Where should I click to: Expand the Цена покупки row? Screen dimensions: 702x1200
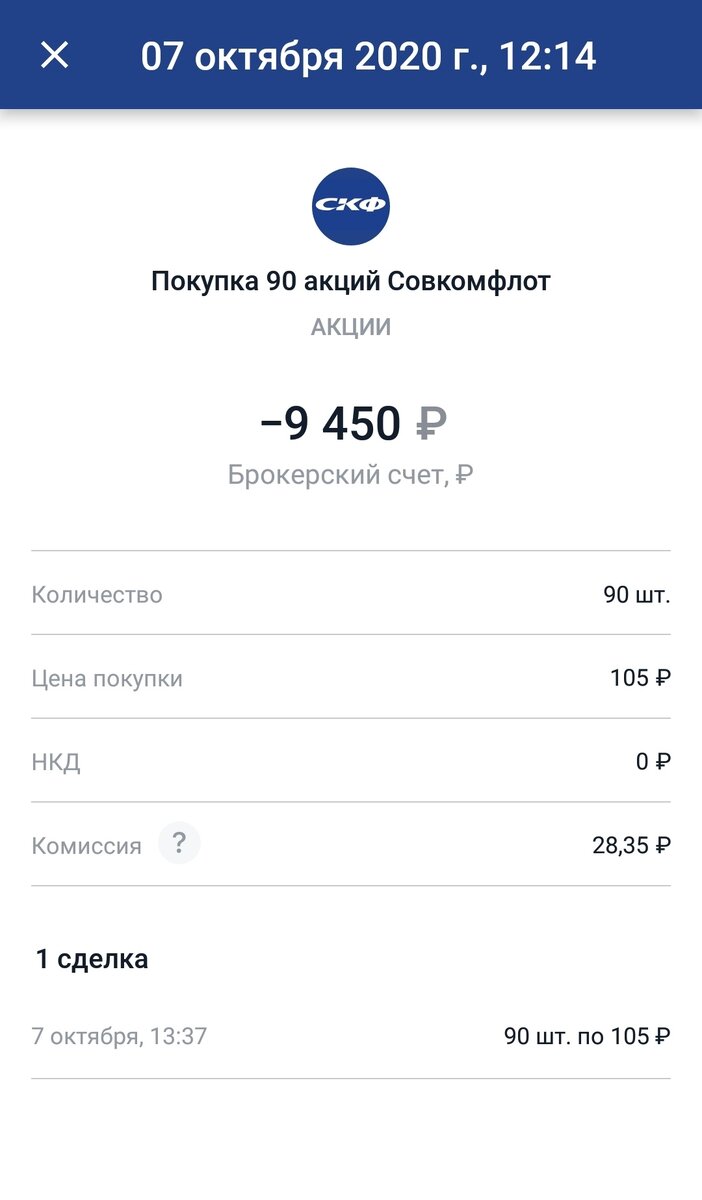click(351, 677)
